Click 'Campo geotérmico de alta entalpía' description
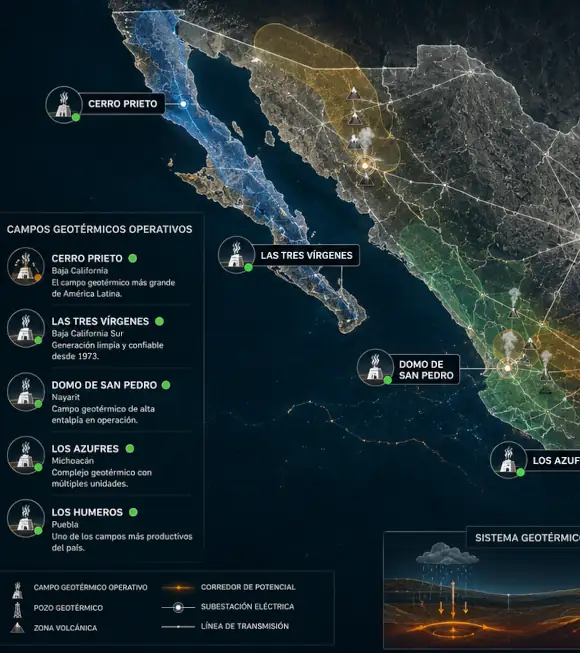 click(103, 414)
